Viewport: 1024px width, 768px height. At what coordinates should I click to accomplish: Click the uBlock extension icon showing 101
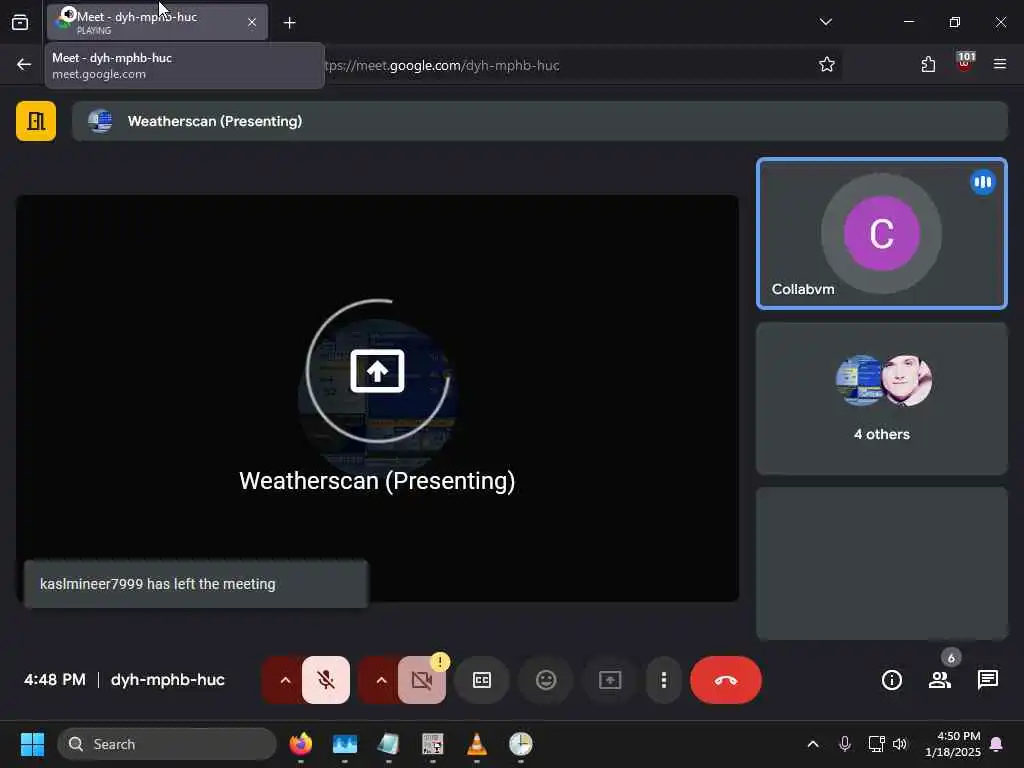tap(965, 63)
